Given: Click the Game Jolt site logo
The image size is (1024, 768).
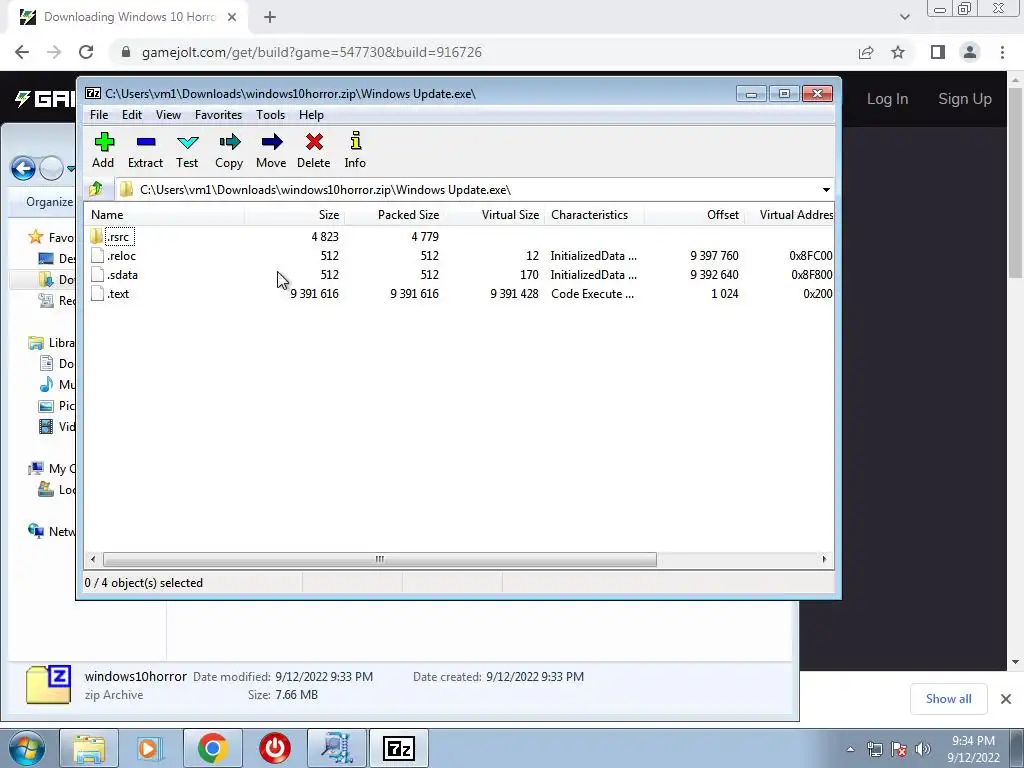Looking at the screenshot, I should 44,99.
